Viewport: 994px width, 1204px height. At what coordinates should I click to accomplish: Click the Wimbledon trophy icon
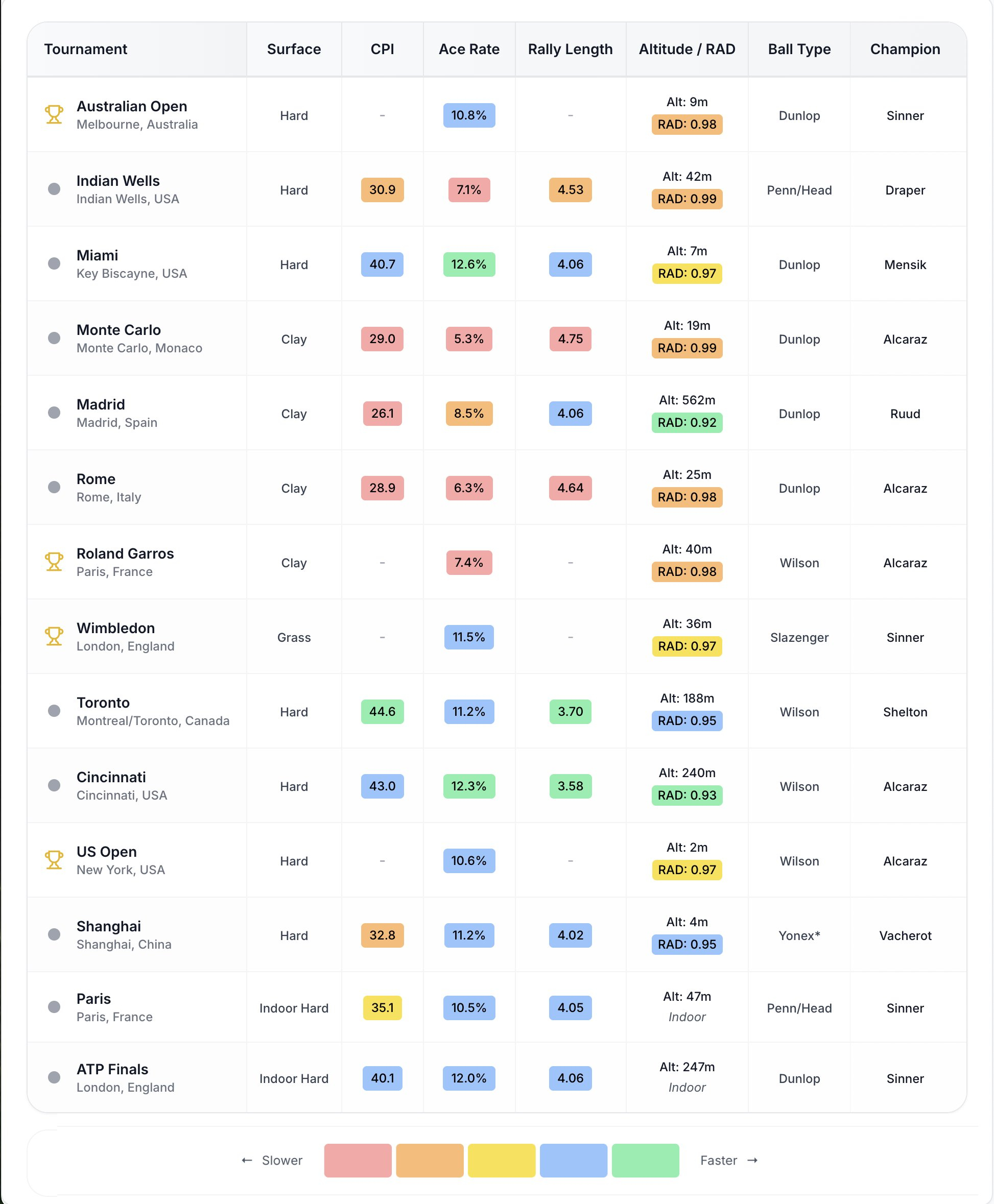coord(54,636)
